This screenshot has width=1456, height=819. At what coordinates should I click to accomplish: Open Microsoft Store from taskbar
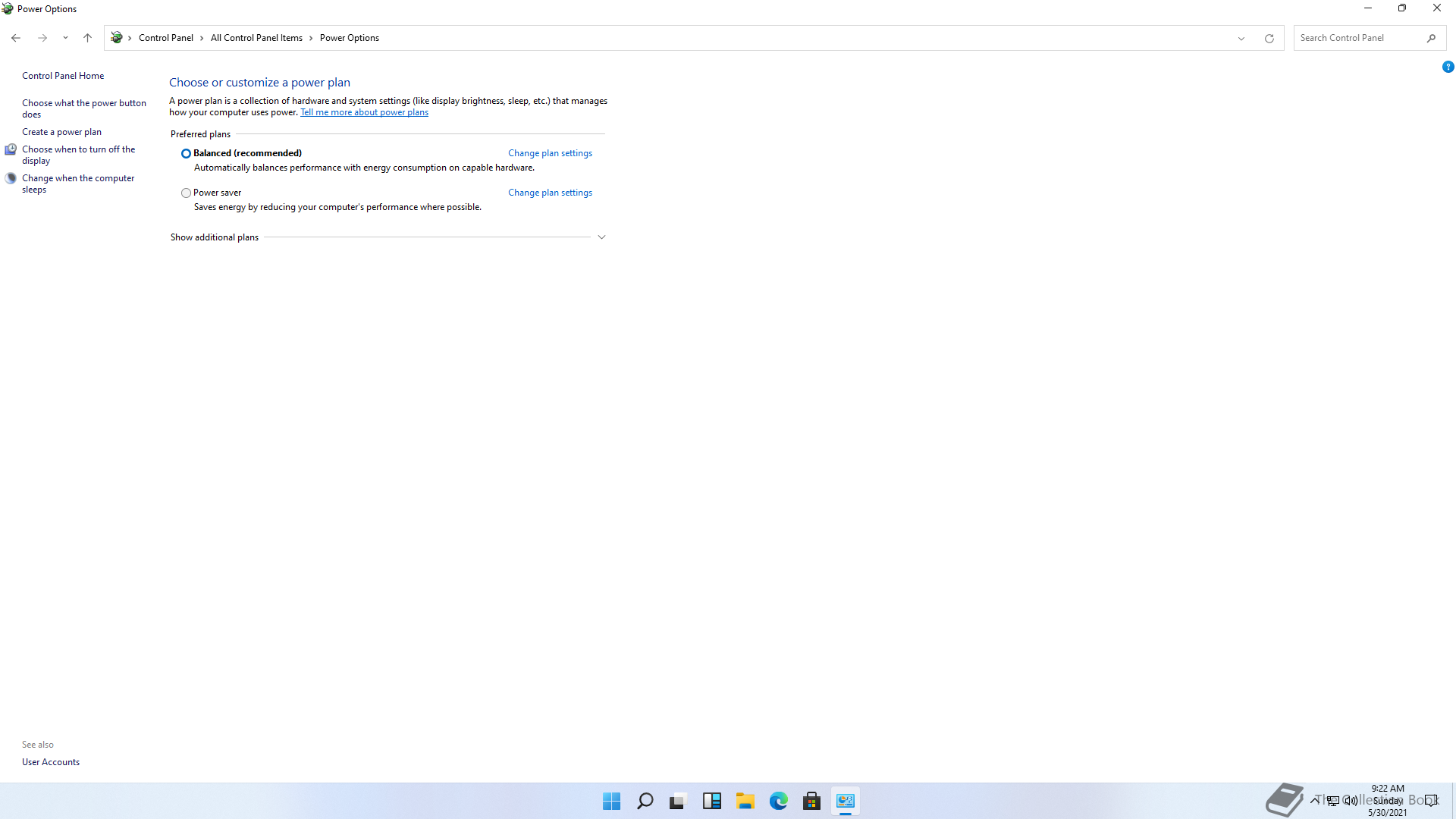[x=811, y=801]
